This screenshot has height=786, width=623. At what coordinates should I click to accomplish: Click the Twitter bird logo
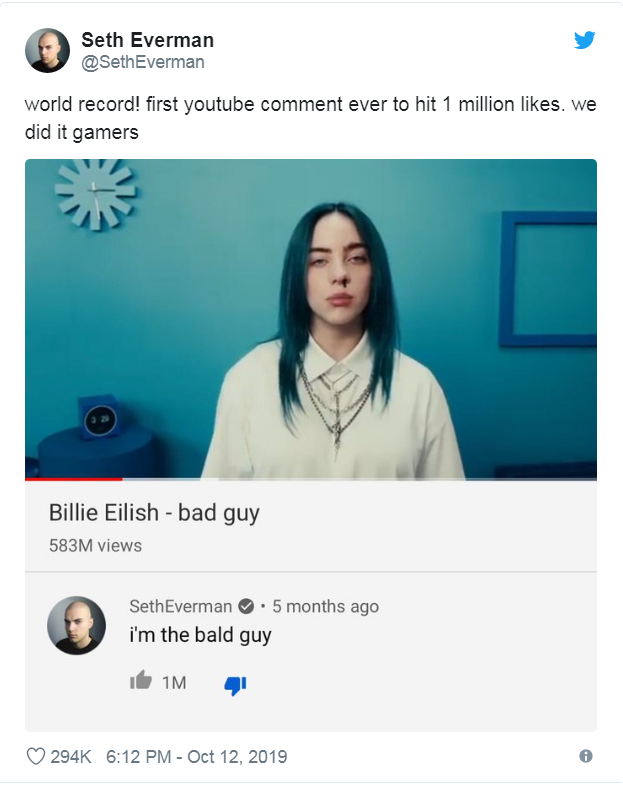tap(584, 40)
